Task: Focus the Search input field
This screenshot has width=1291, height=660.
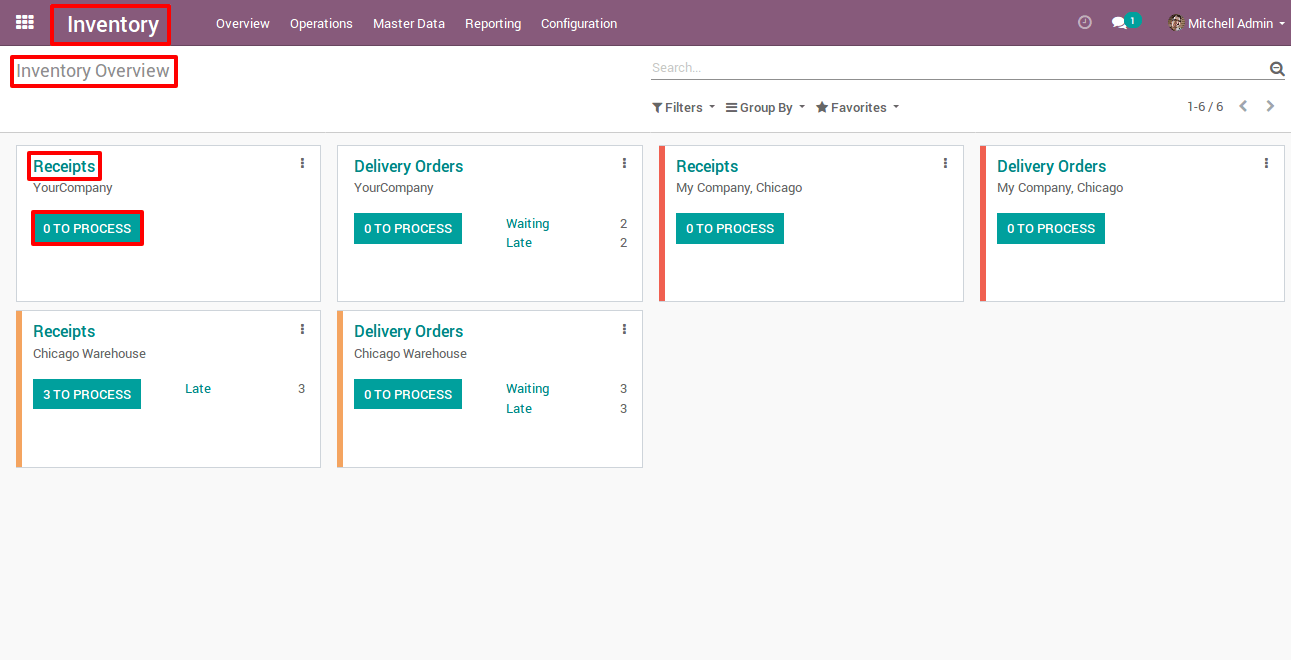Action: point(958,68)
